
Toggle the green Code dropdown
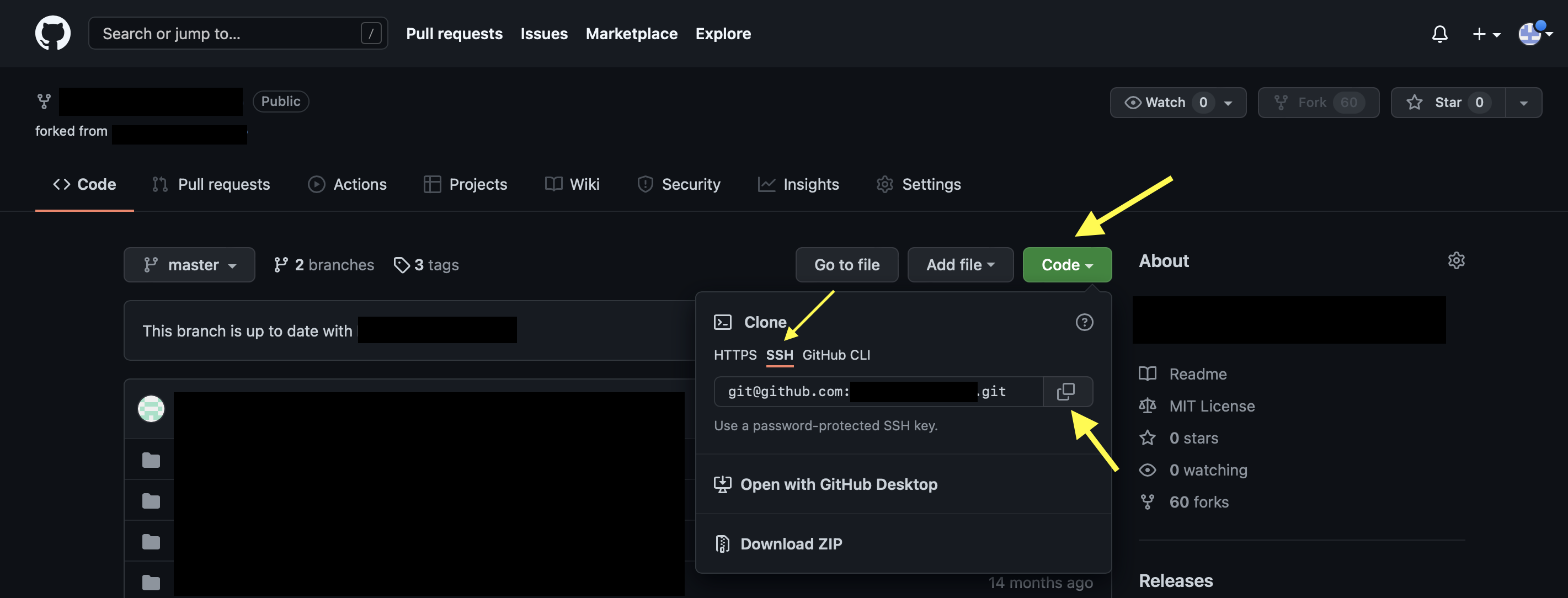(x=1066, y=265)
